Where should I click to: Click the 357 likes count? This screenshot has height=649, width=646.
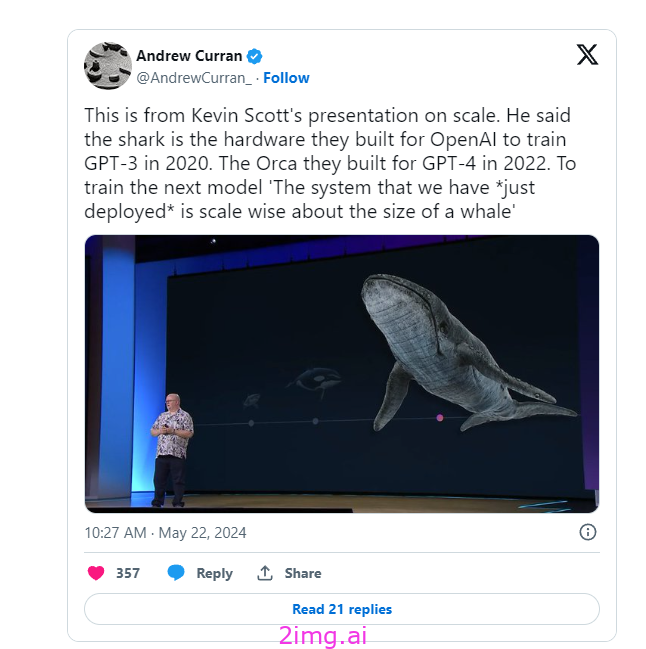point(128,573)
